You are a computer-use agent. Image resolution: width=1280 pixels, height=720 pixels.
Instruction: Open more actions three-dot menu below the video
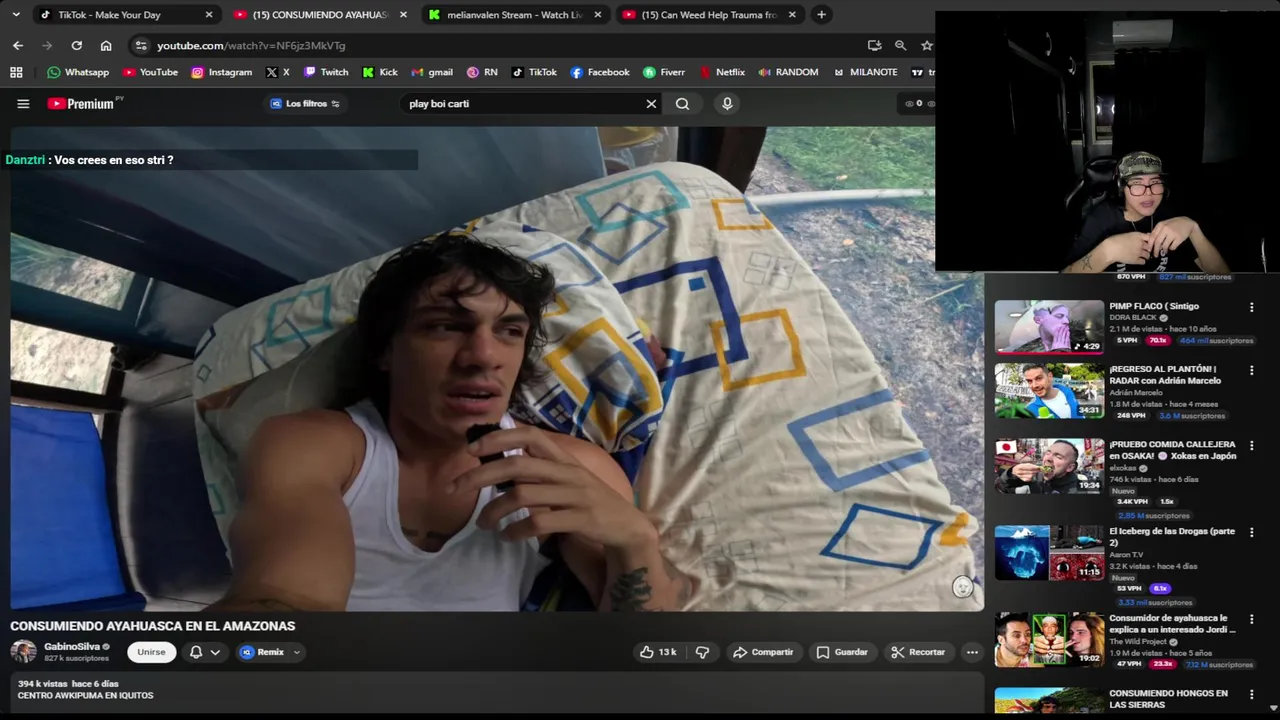tap(972, 652)
